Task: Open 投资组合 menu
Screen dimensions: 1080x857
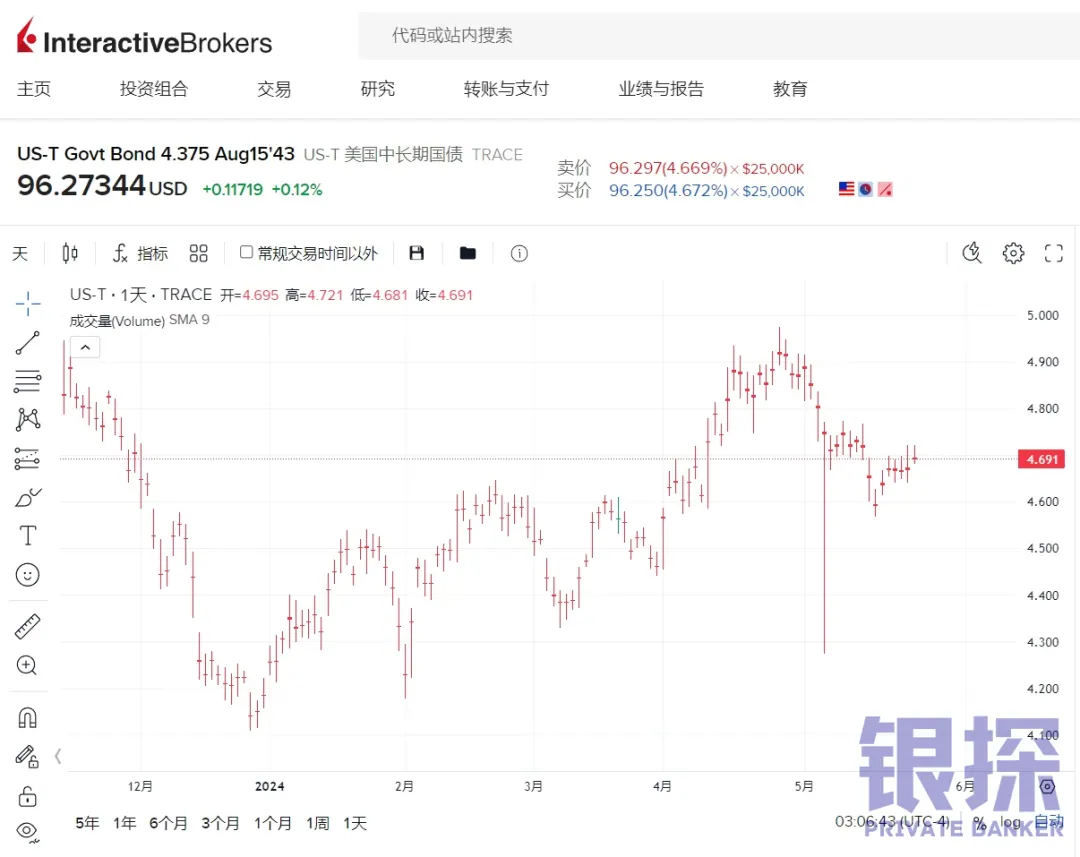Action: [x=154, y=89]
